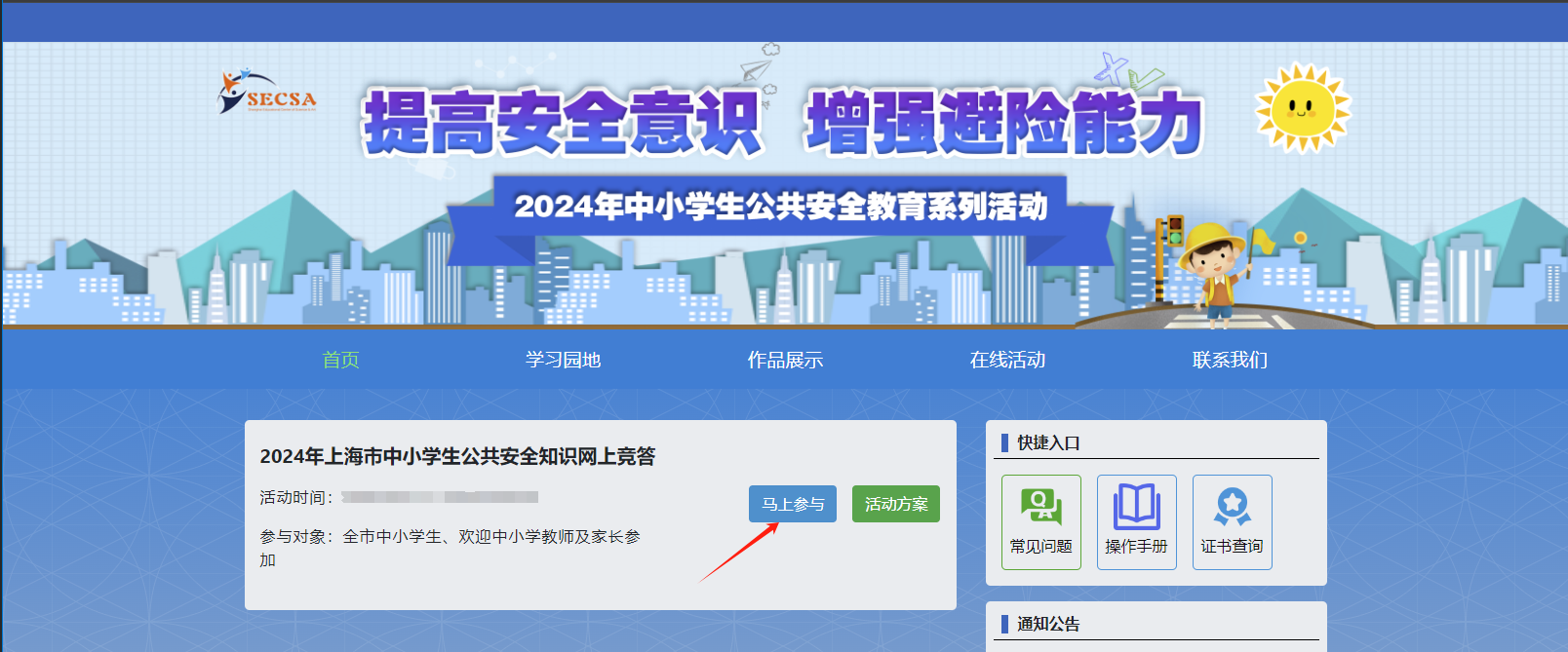Click the 活动时间 label
Viewport: 1568px width, 652px height.
[297, 498]
